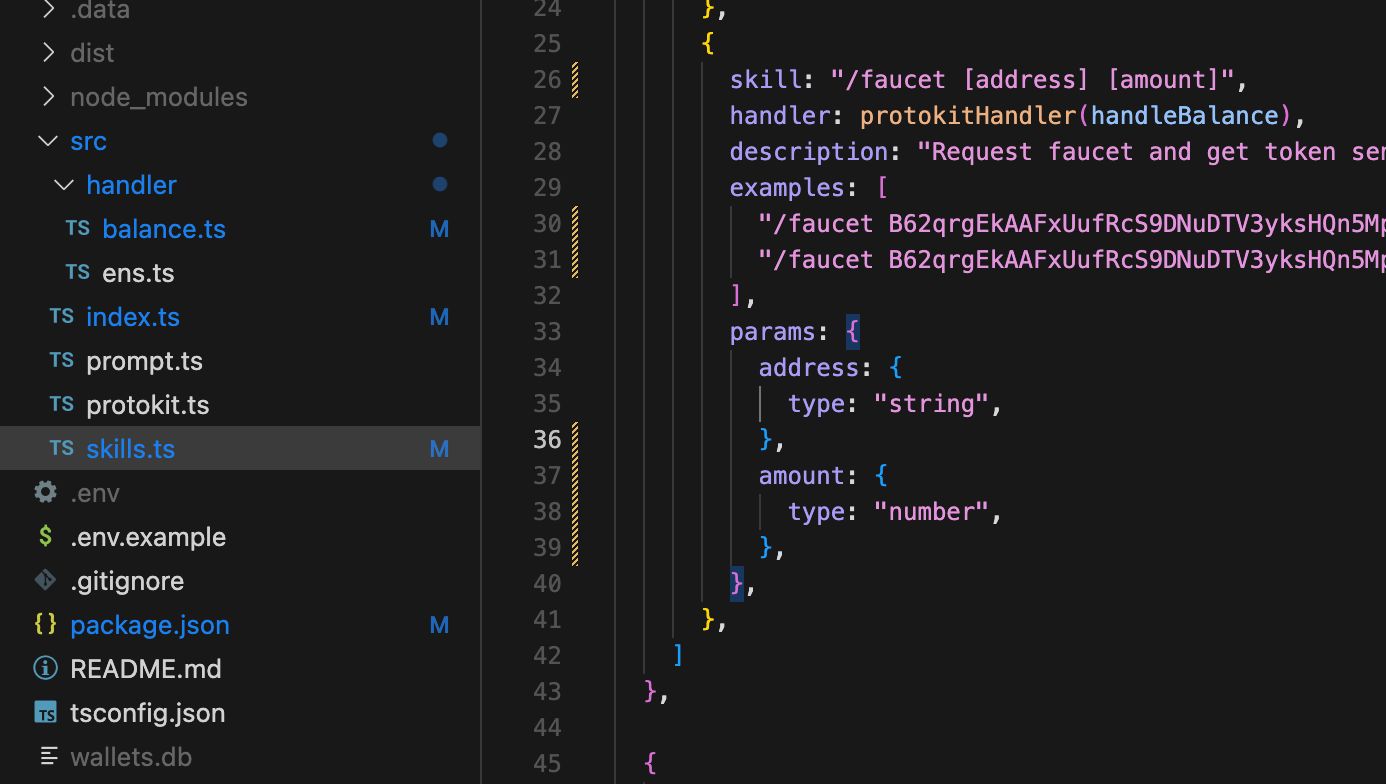This screenshot has width=1386, height=784.
Task: Open prompt.ts file
Action: click(x=144, y=361)
